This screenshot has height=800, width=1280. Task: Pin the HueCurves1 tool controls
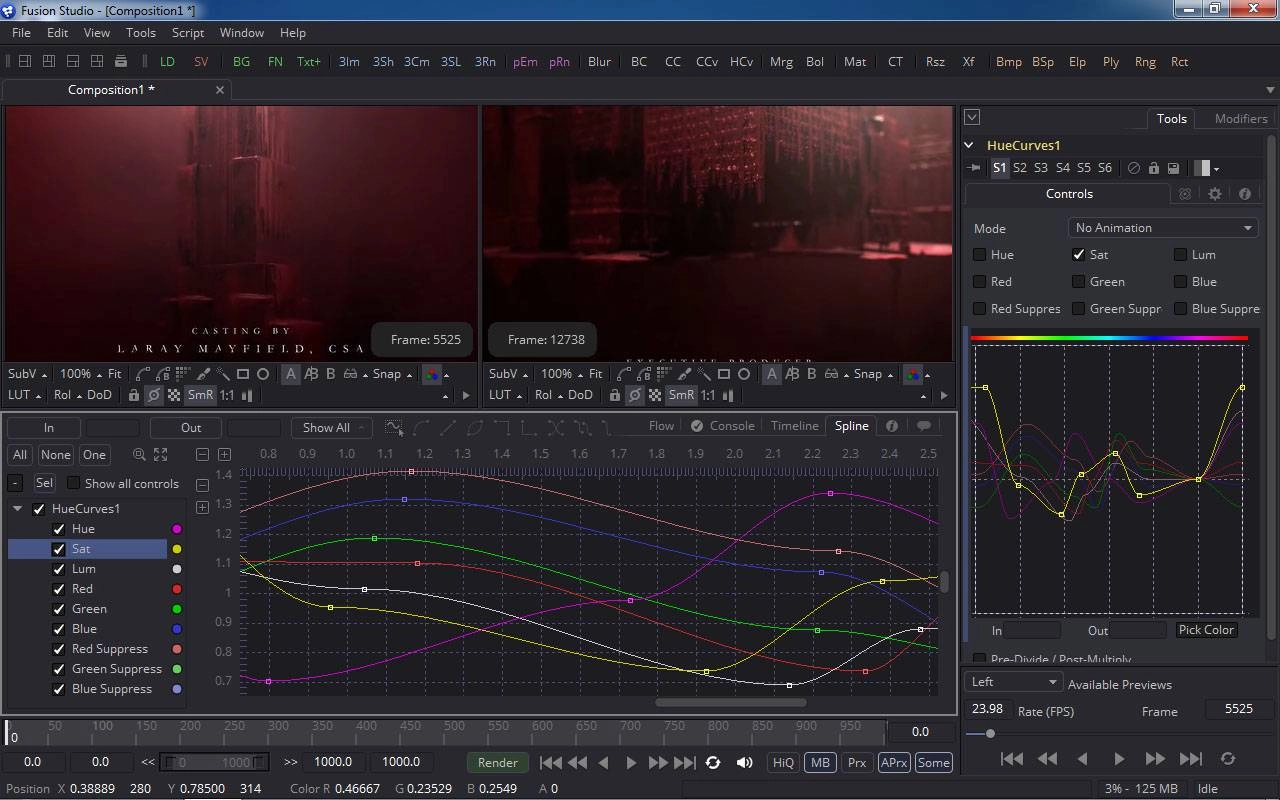coord(975,168)
